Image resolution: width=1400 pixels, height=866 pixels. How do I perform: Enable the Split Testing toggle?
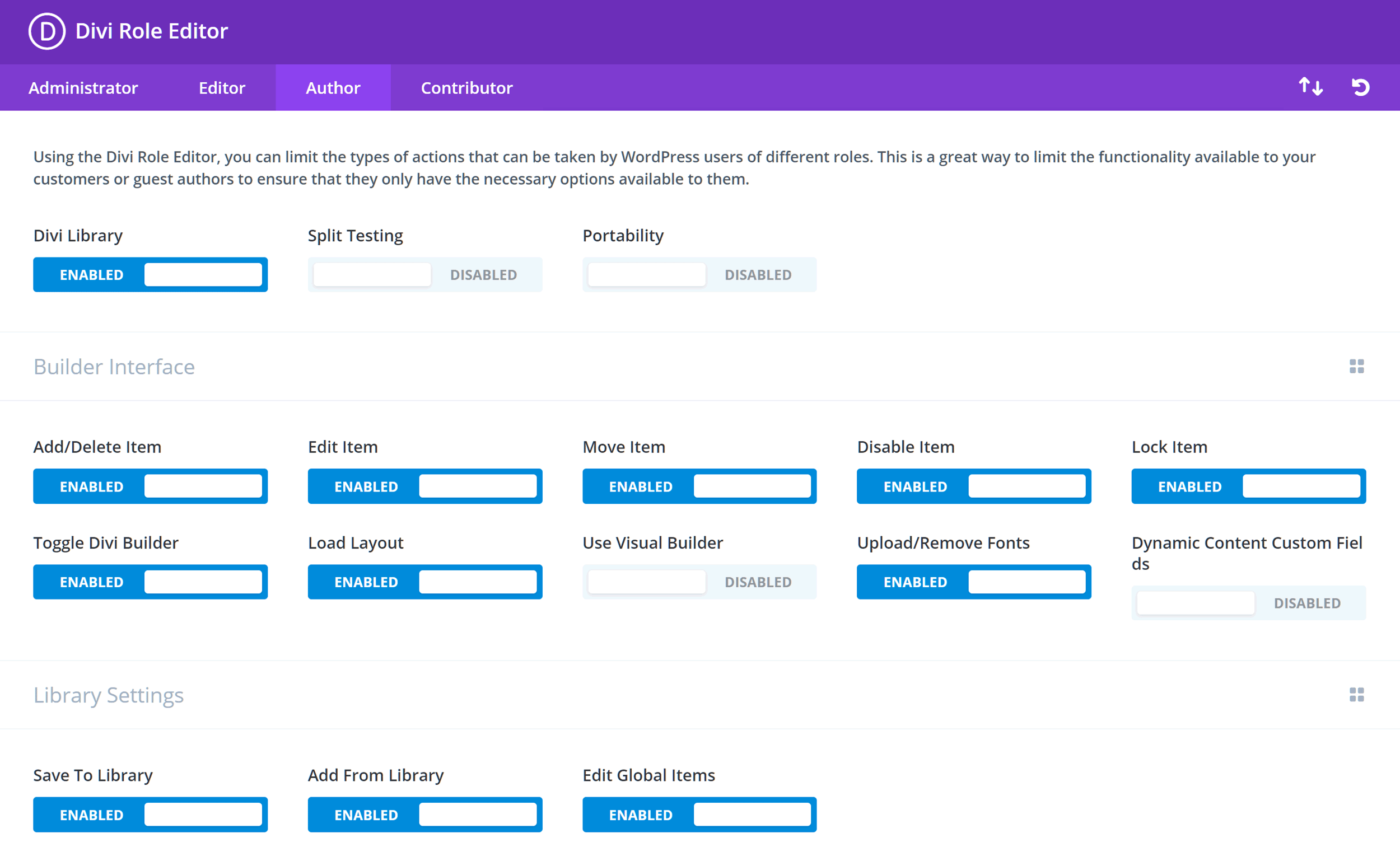(425, 275)
